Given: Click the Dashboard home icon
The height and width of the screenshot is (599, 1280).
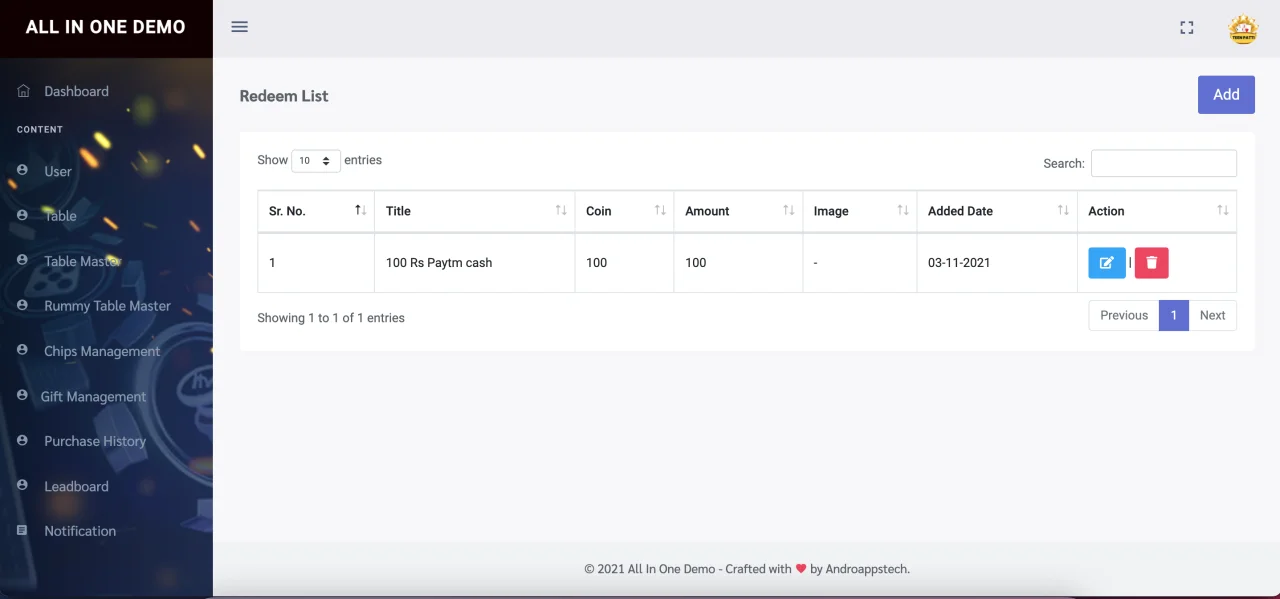Looking at the screenshot, I should [23, 91].
